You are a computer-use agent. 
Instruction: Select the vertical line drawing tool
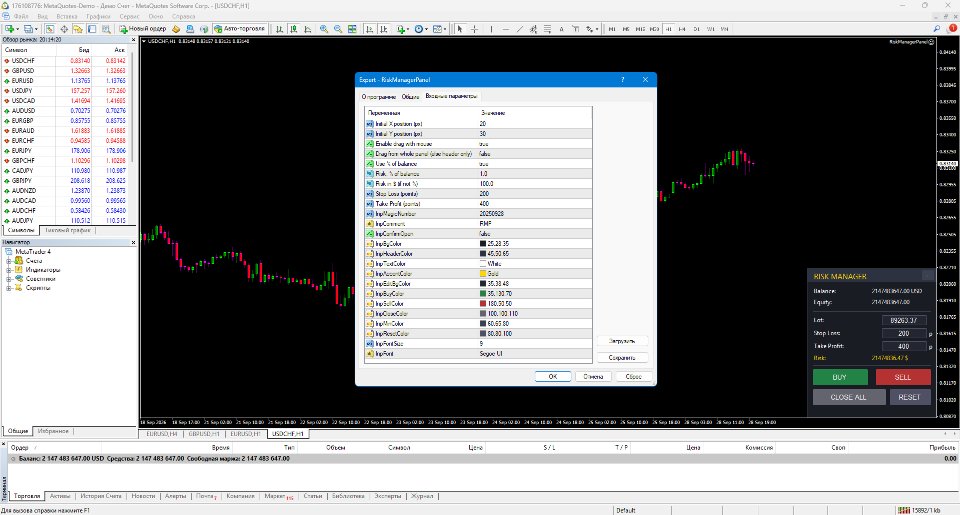click(491, 29)
